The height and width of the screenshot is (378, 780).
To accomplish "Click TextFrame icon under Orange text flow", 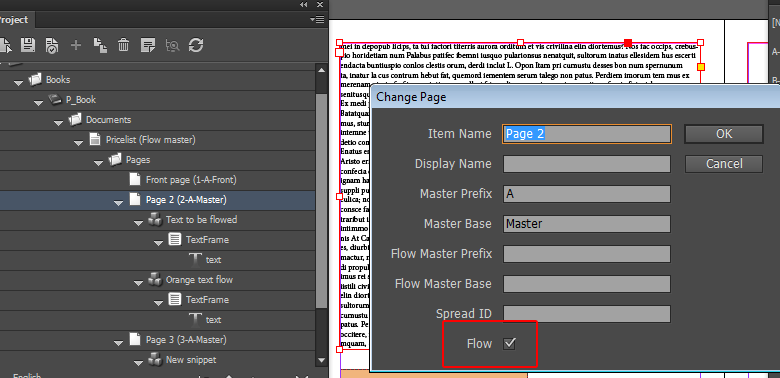I will pyautogui.click(x=175, y=299).
